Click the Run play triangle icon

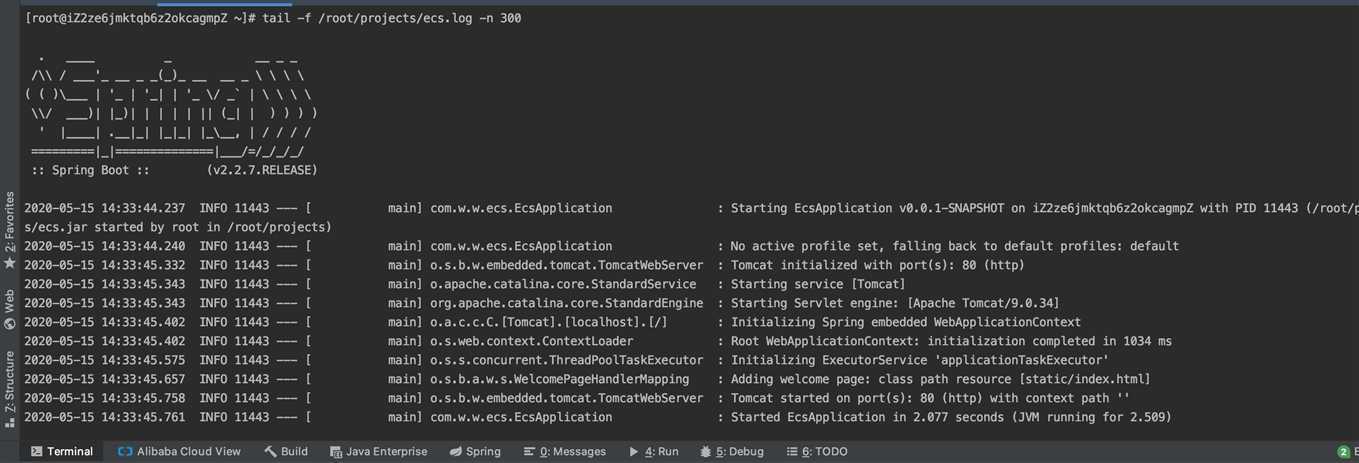pyautogui.click(x=633, y=452)
